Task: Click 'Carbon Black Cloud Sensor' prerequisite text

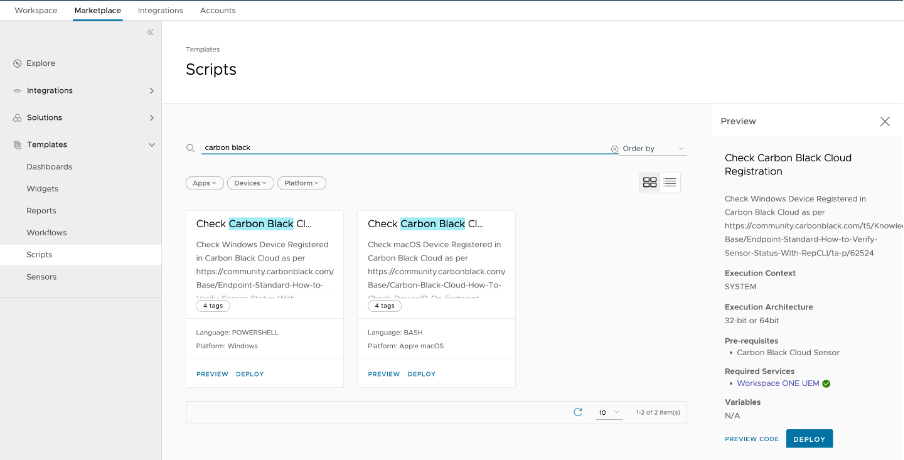Action: [788, 352]
